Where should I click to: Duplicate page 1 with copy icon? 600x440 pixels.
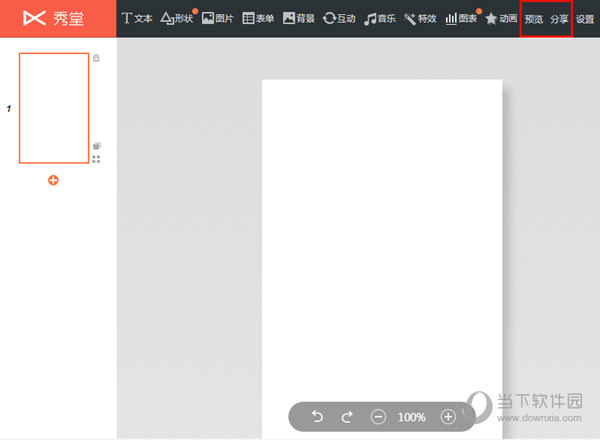tap(96, 146)
